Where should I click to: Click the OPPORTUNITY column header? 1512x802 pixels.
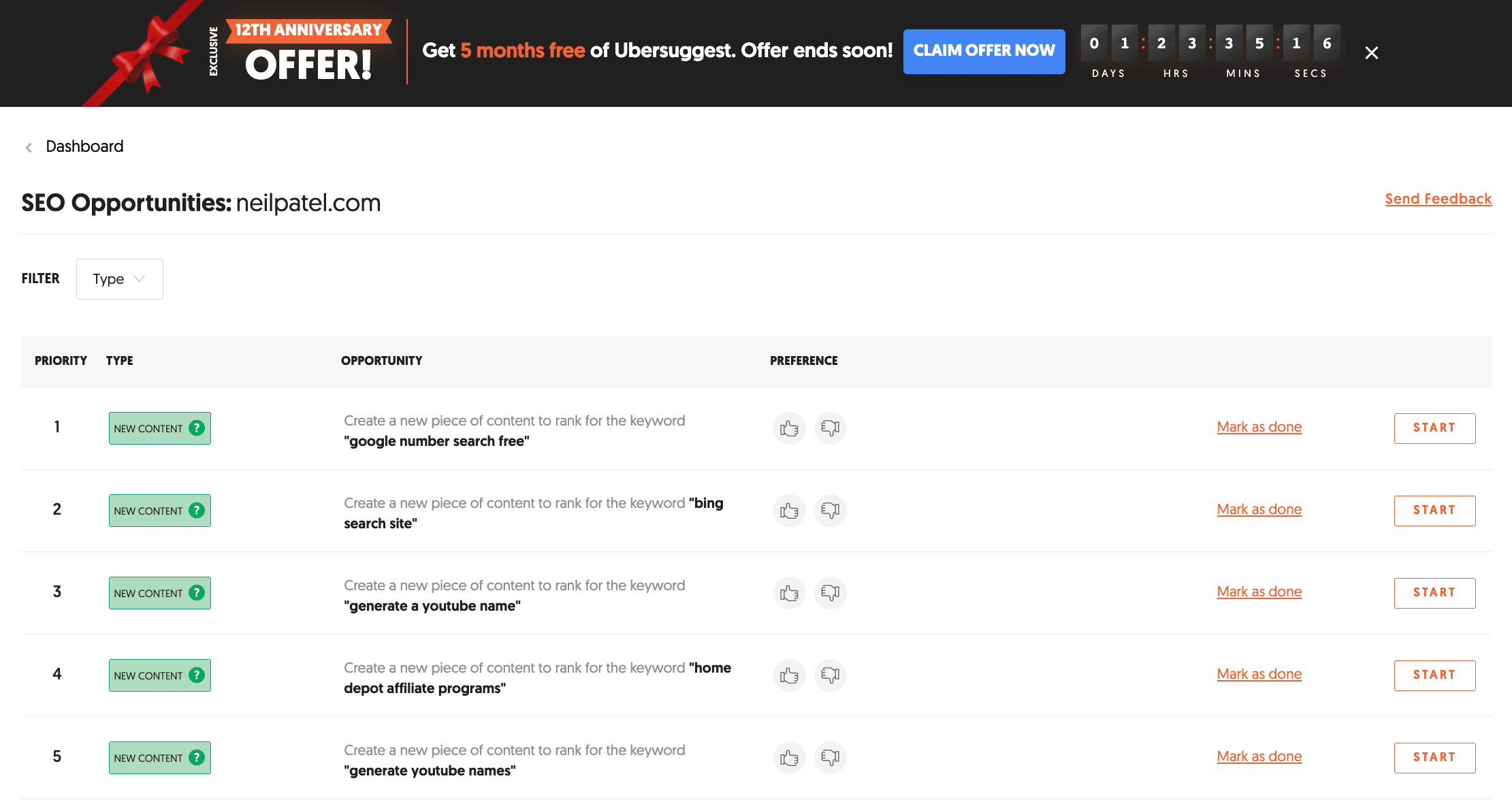(x=381, y=361)
